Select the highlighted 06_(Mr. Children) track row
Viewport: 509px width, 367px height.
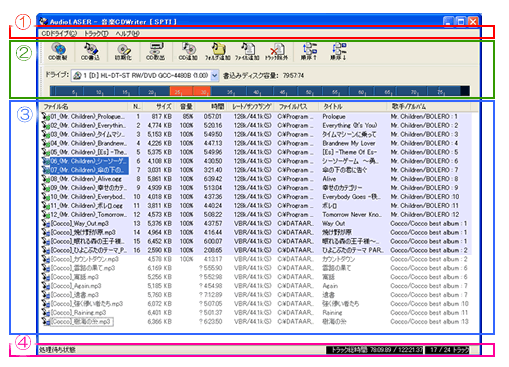click(x=257, y=161)
